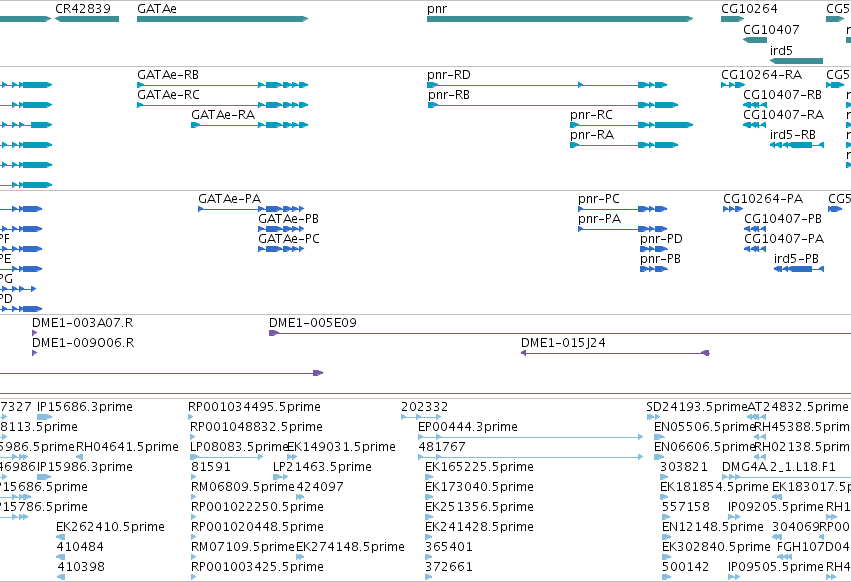Viewport: 851px width, 582px height.
Task: Click EST EK149031.5prime
Action: [x=341, y=447]
